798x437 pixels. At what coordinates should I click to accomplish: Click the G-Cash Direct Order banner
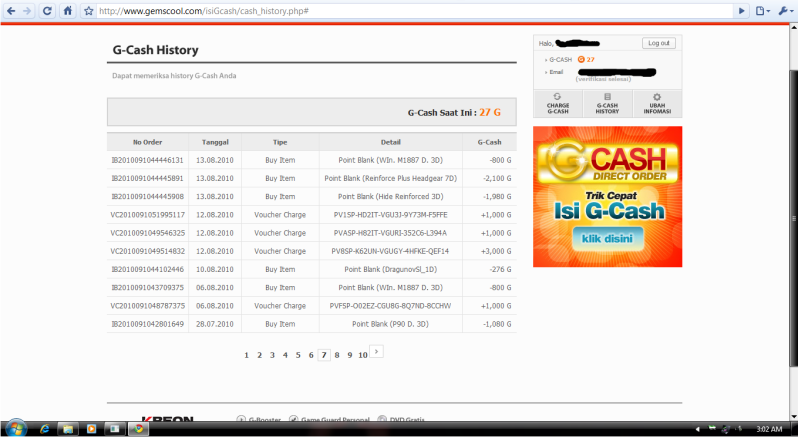pos(607,196)
